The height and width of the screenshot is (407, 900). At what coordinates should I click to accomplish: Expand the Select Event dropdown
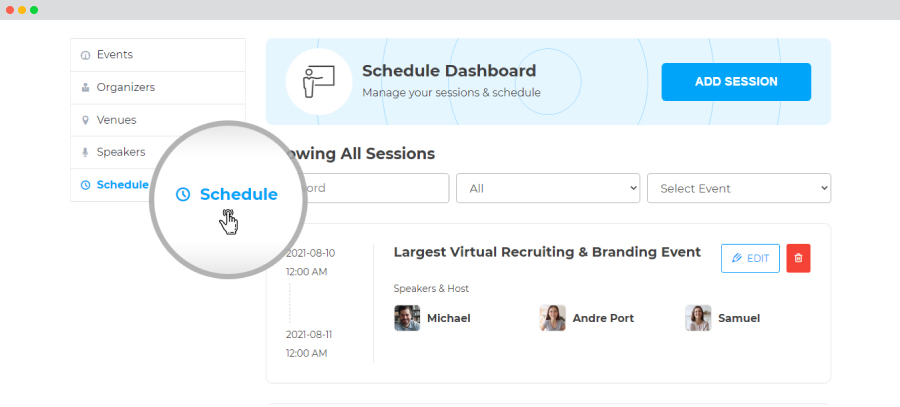tap(739, 188)
